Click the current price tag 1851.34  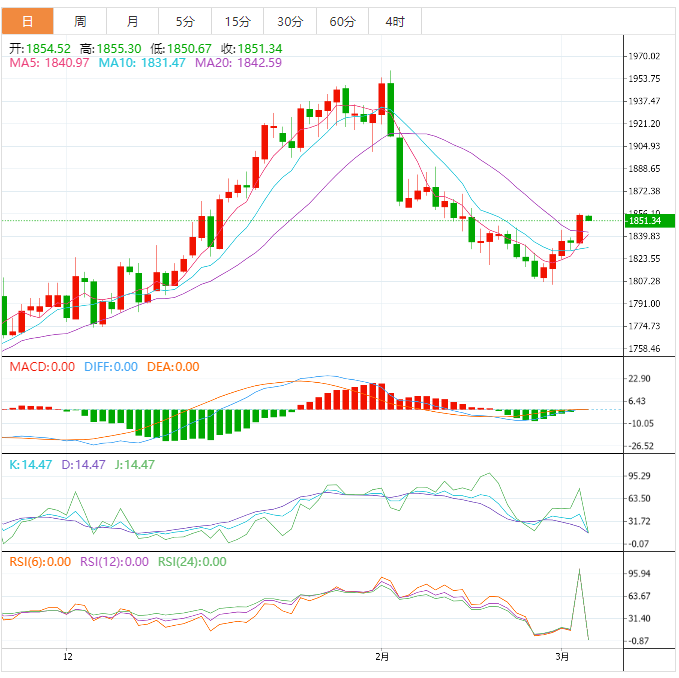[x=645, y=220]
